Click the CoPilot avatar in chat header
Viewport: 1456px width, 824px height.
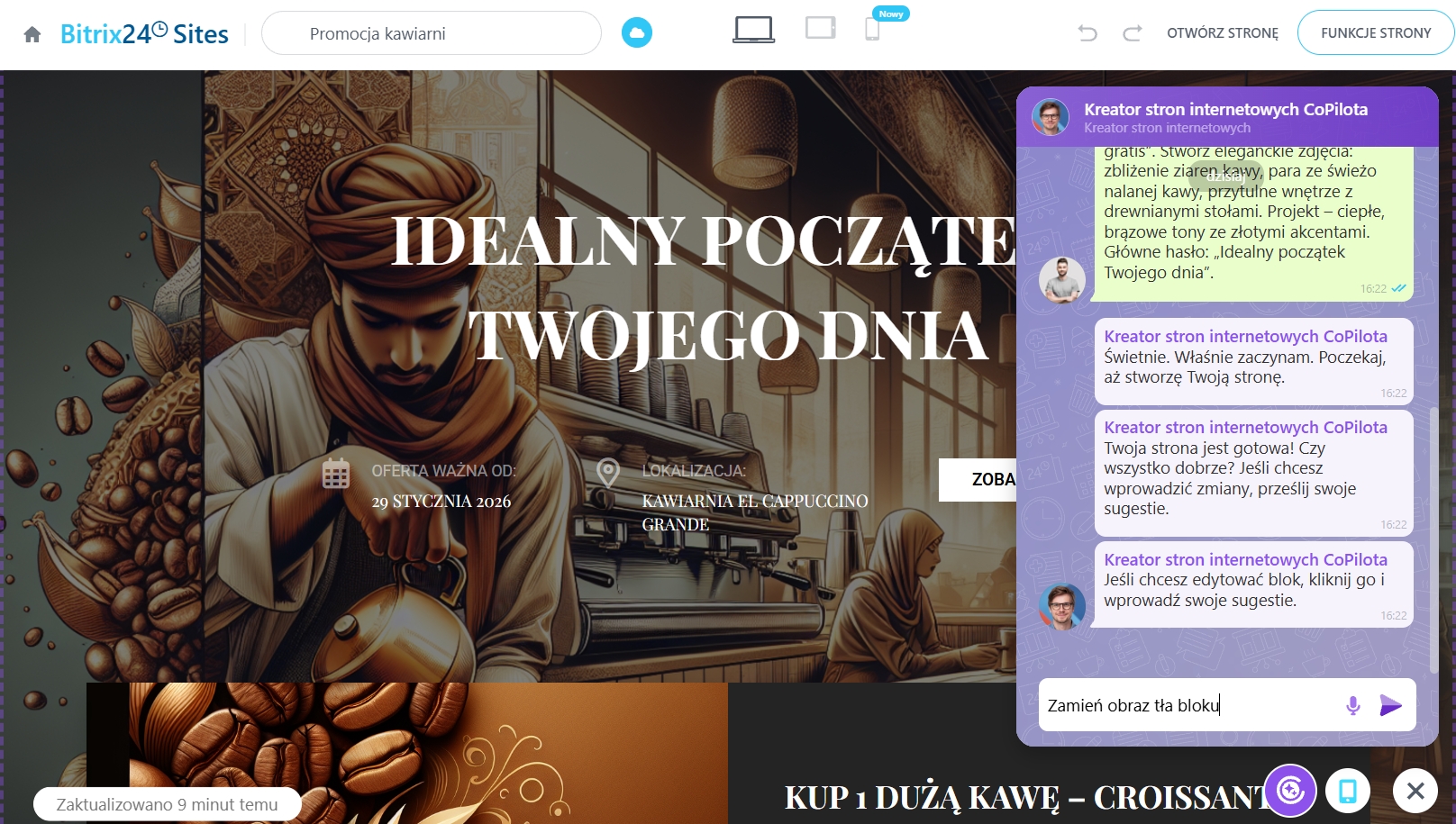point(1051,117)
